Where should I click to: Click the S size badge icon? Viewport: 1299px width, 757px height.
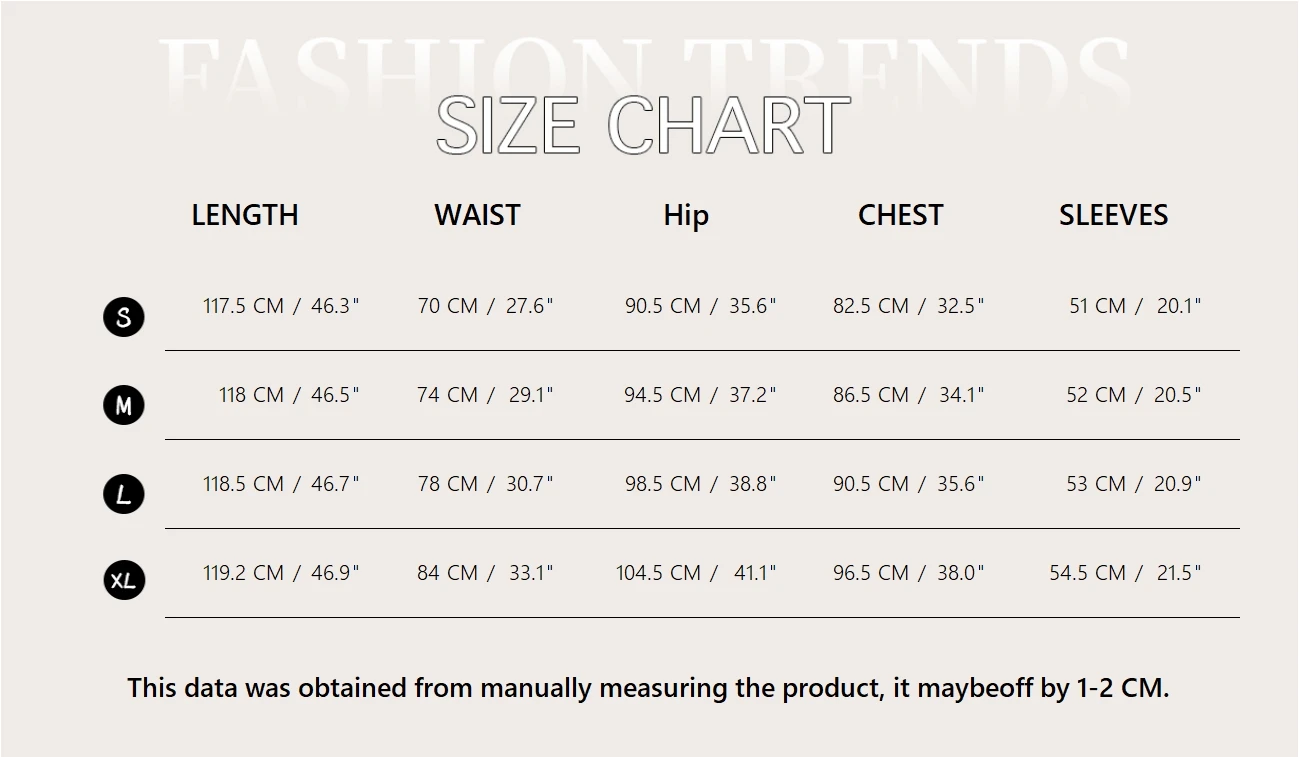124,318
